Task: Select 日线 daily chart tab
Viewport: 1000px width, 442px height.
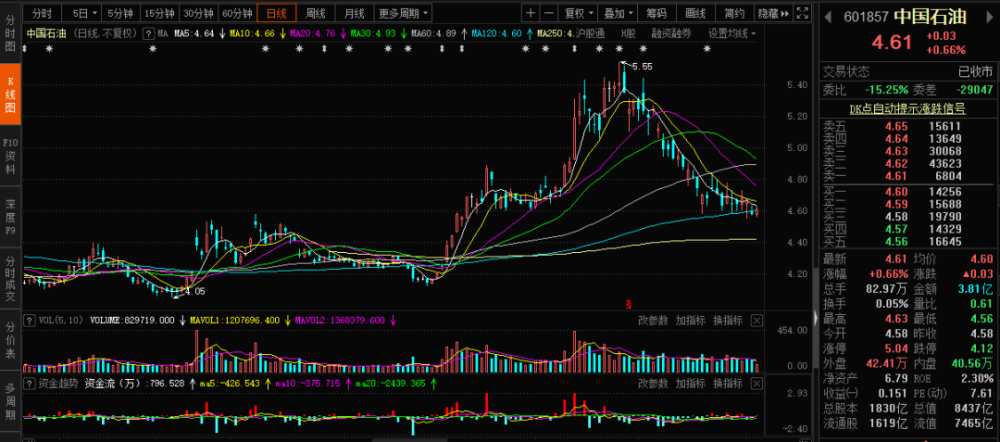Action: [276, 13]
